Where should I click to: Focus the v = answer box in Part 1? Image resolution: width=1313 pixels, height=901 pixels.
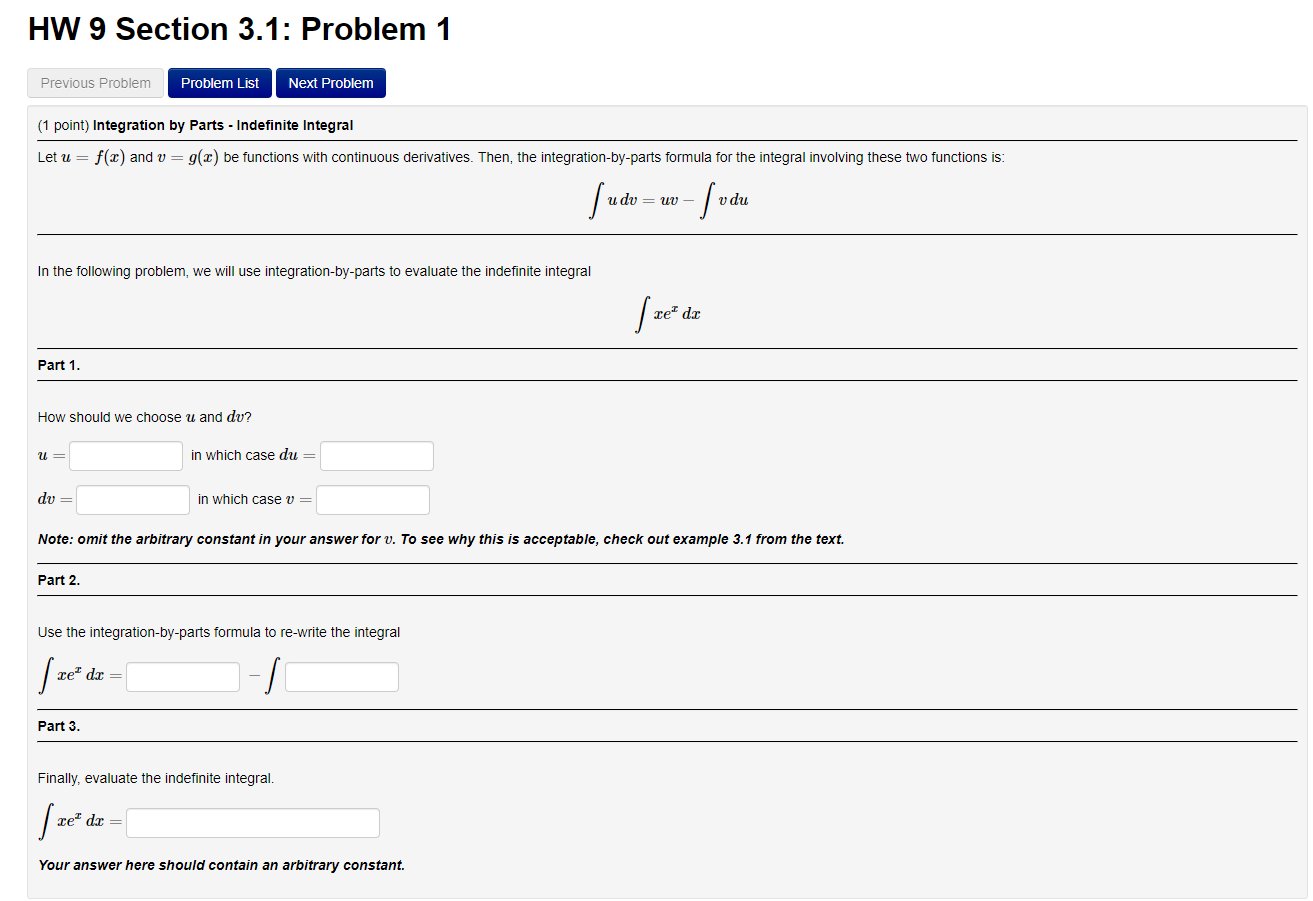point(373,500)
